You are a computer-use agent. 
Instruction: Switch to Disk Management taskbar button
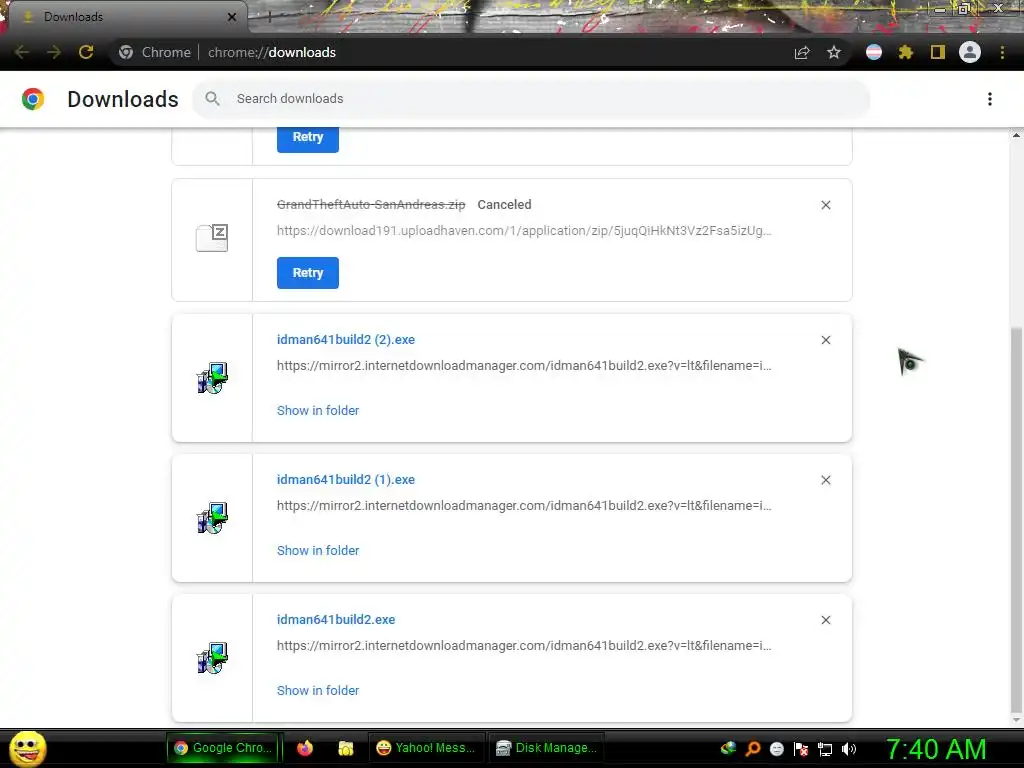[546, 748]
